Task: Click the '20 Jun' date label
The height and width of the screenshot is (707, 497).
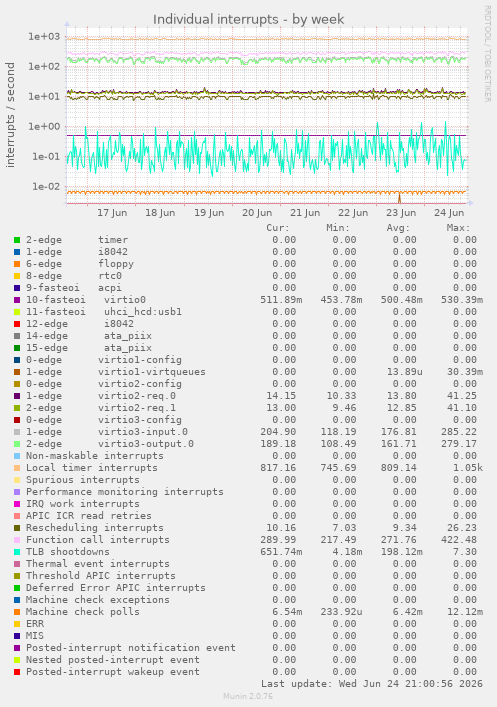Action: coord(257,213)
